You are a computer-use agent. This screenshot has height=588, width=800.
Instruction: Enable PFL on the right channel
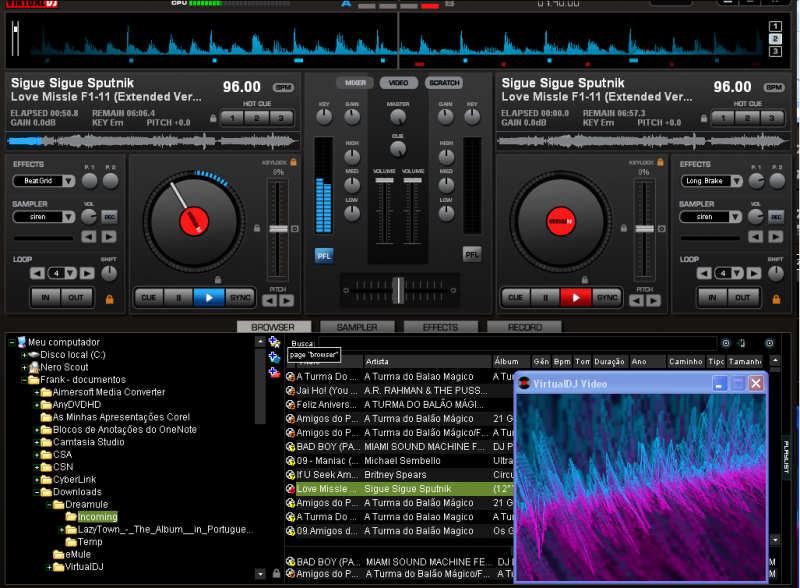[472, 254]
